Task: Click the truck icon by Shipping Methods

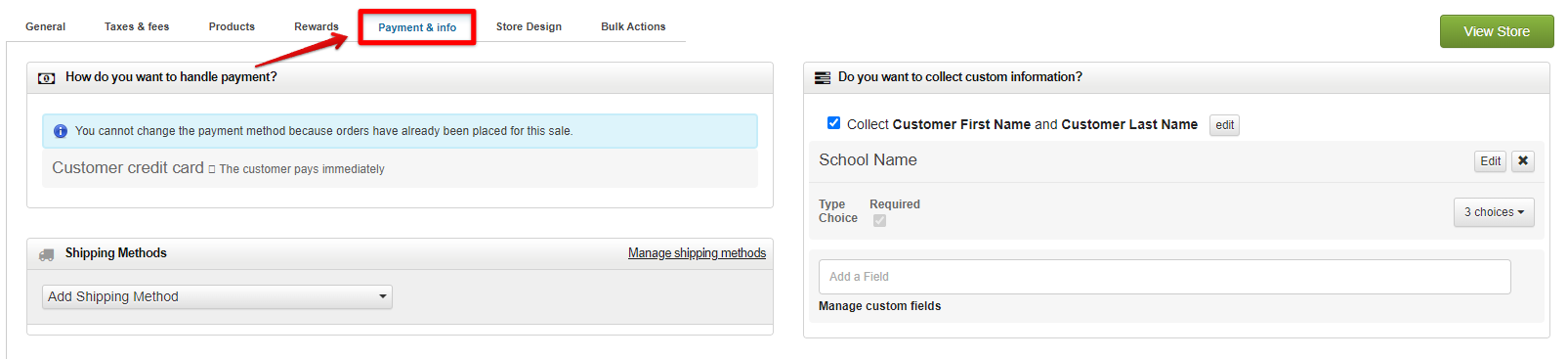Action: [46, 254]
